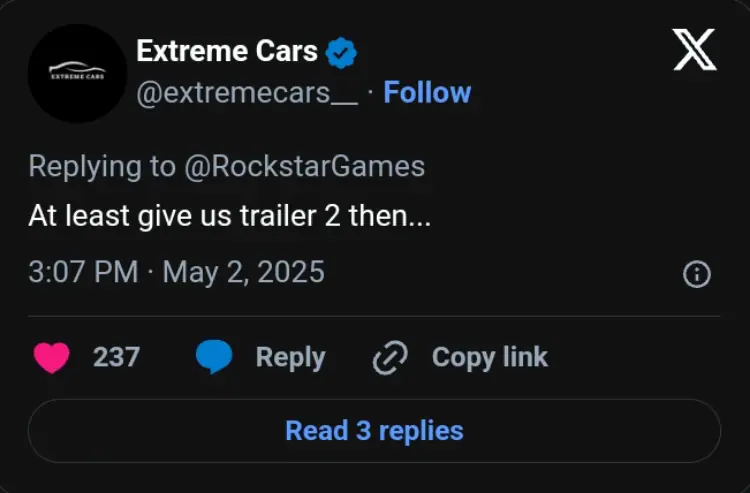Open the Extreme Cars display name
Screen dimensions: 750x493
(227, 51)
